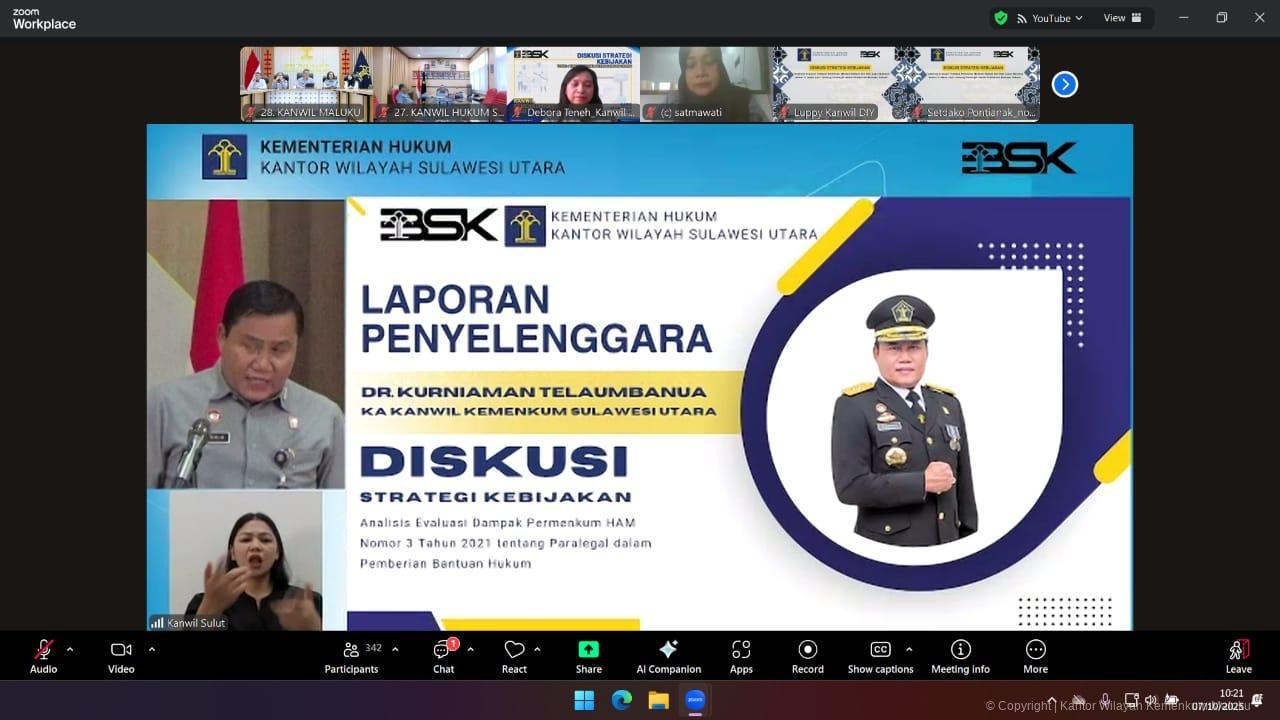Click the Leave meeting button

(1238, 655)
